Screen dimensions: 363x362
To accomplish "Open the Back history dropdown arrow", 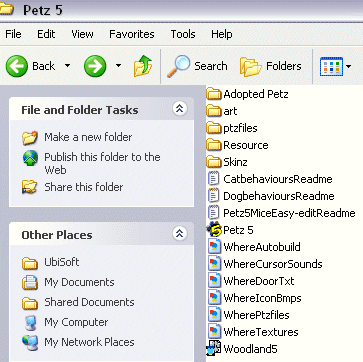I will 67,66.
